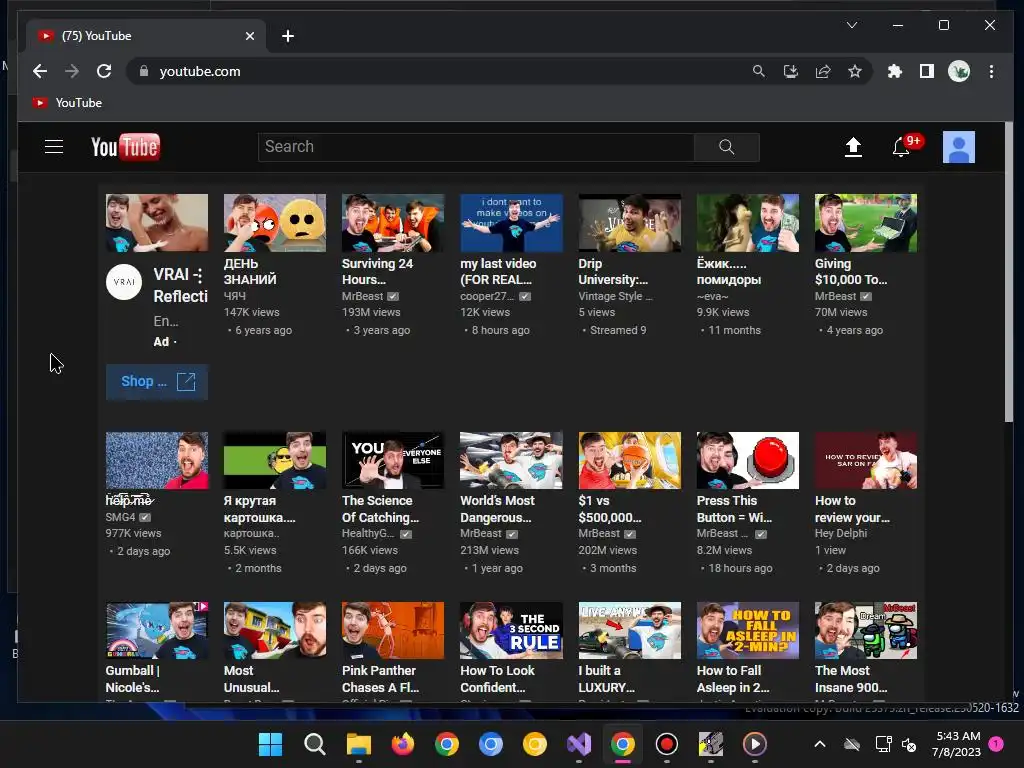The image size is (1024, 768).
Task: Click the Shop button on the ad
Action: [157, 381]
